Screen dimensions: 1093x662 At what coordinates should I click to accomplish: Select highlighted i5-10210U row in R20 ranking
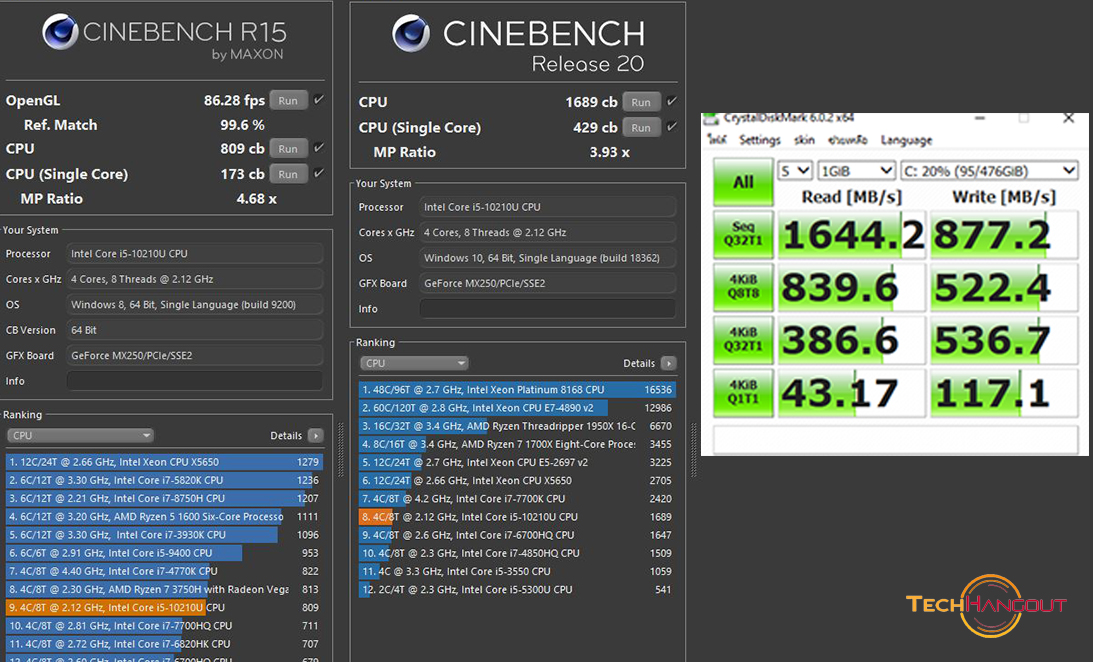517,516
